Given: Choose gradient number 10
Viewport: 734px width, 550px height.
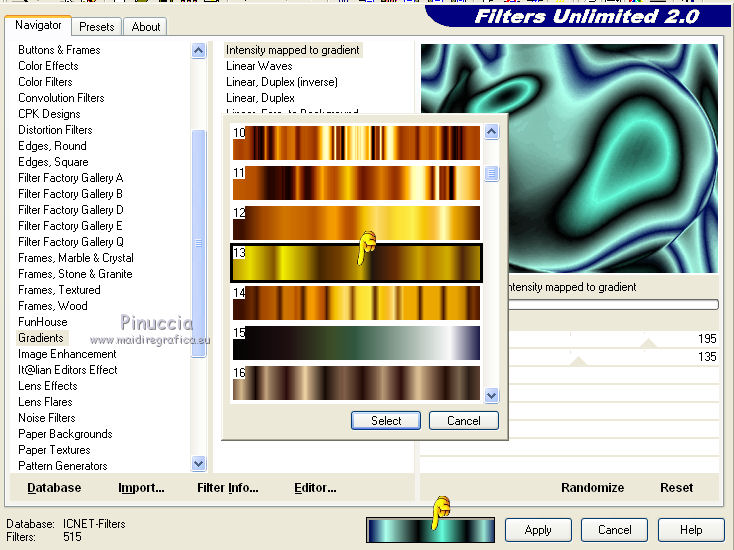Looking at the screenshot, I should tap(356, 143).
